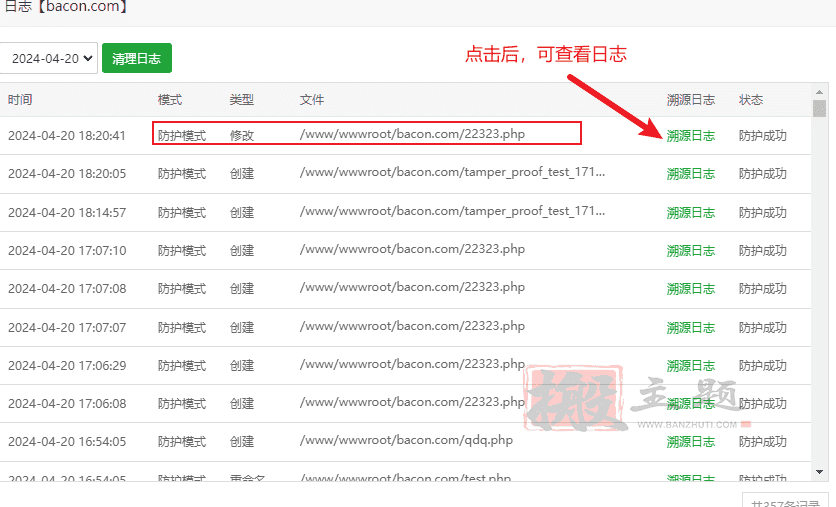
Task: Click 防护成功 status in qdq.php row
Action: [x=762, y=441]
